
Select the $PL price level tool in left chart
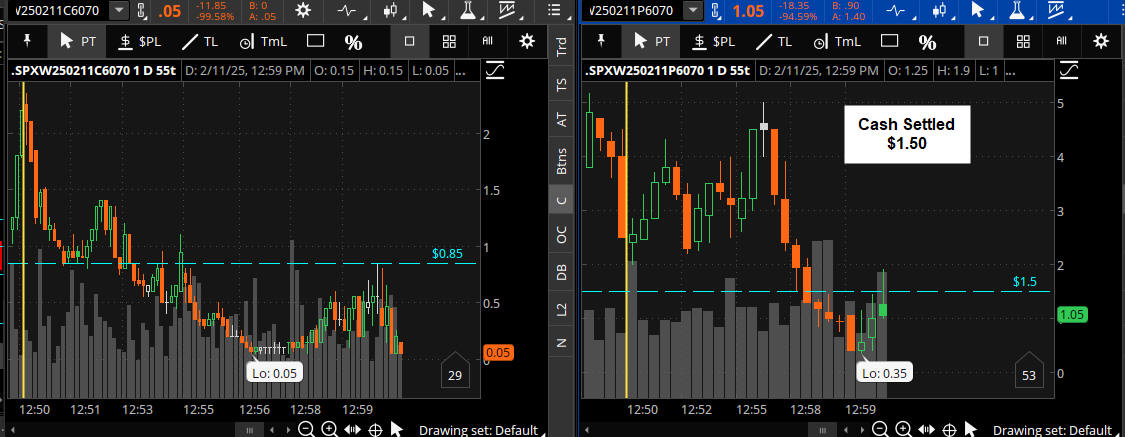click(x=139, y=41)
